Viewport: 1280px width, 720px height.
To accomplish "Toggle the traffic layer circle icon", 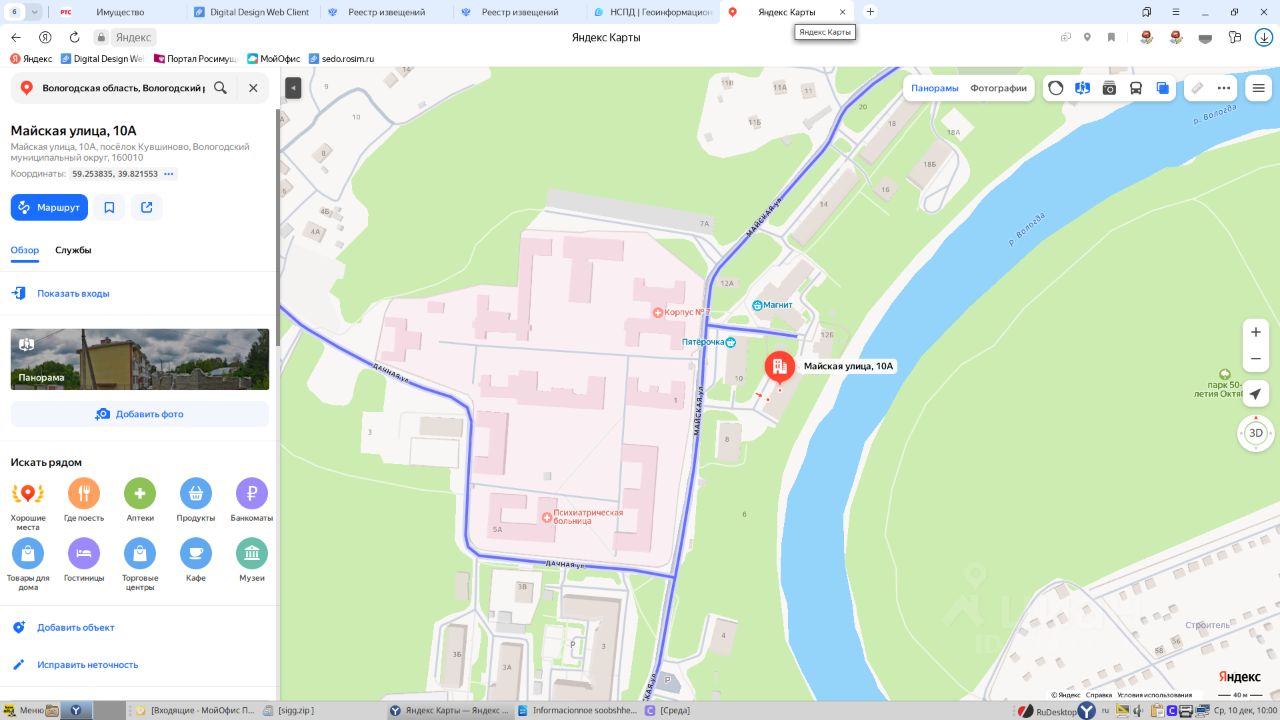I will tap(1056, 88).
